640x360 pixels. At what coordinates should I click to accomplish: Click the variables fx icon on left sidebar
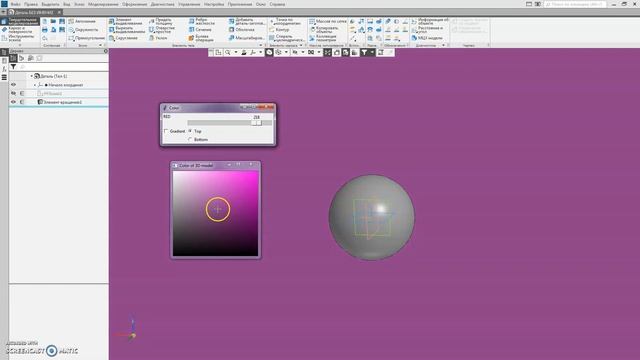(4, 69)
